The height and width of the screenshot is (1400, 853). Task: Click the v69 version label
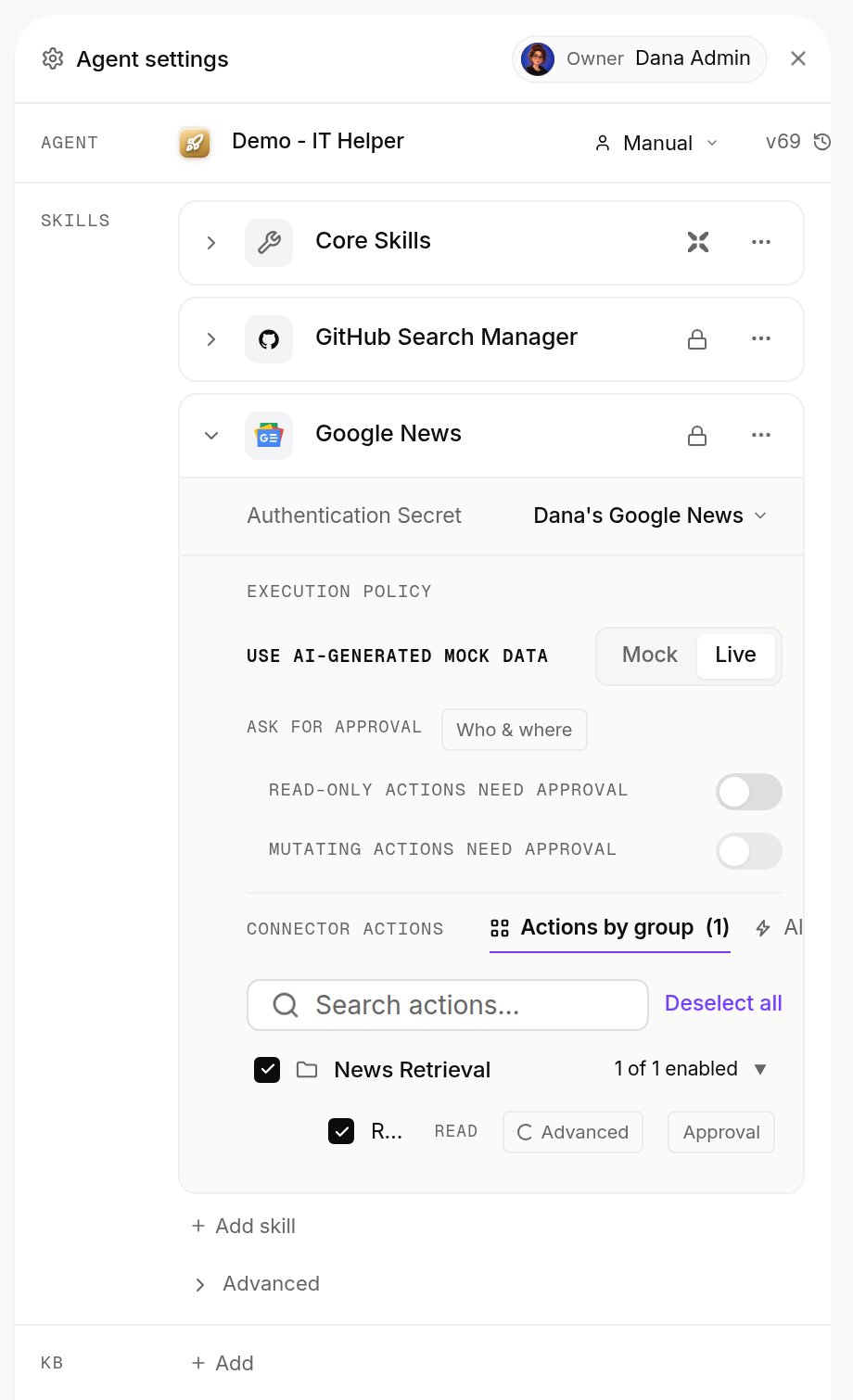pos(783,142)
